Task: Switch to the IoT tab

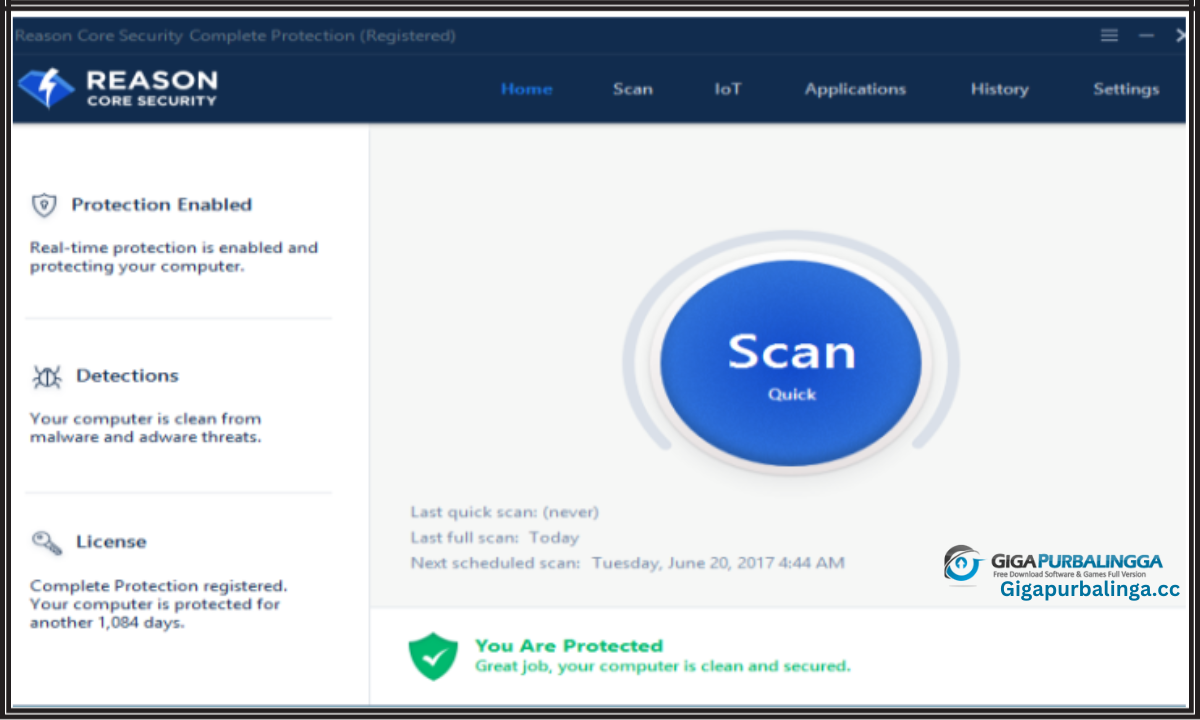Action: point(728,89)
